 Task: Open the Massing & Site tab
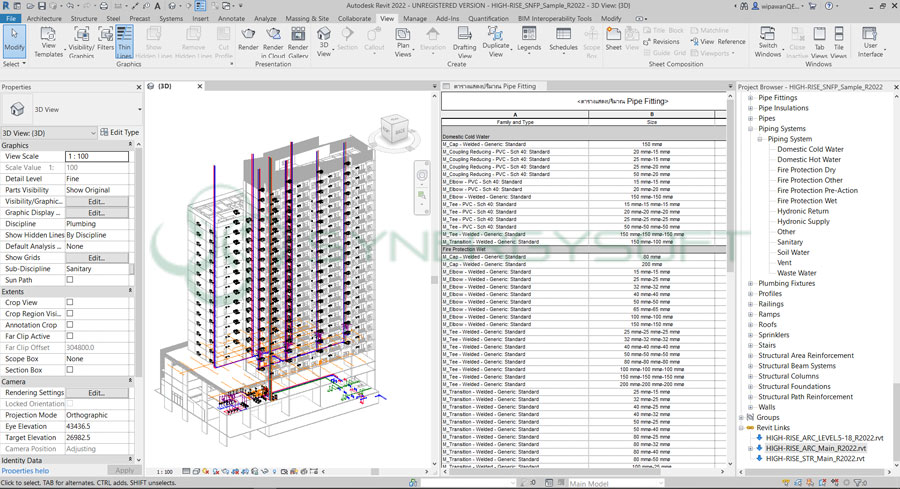click(x=306, y=18)
